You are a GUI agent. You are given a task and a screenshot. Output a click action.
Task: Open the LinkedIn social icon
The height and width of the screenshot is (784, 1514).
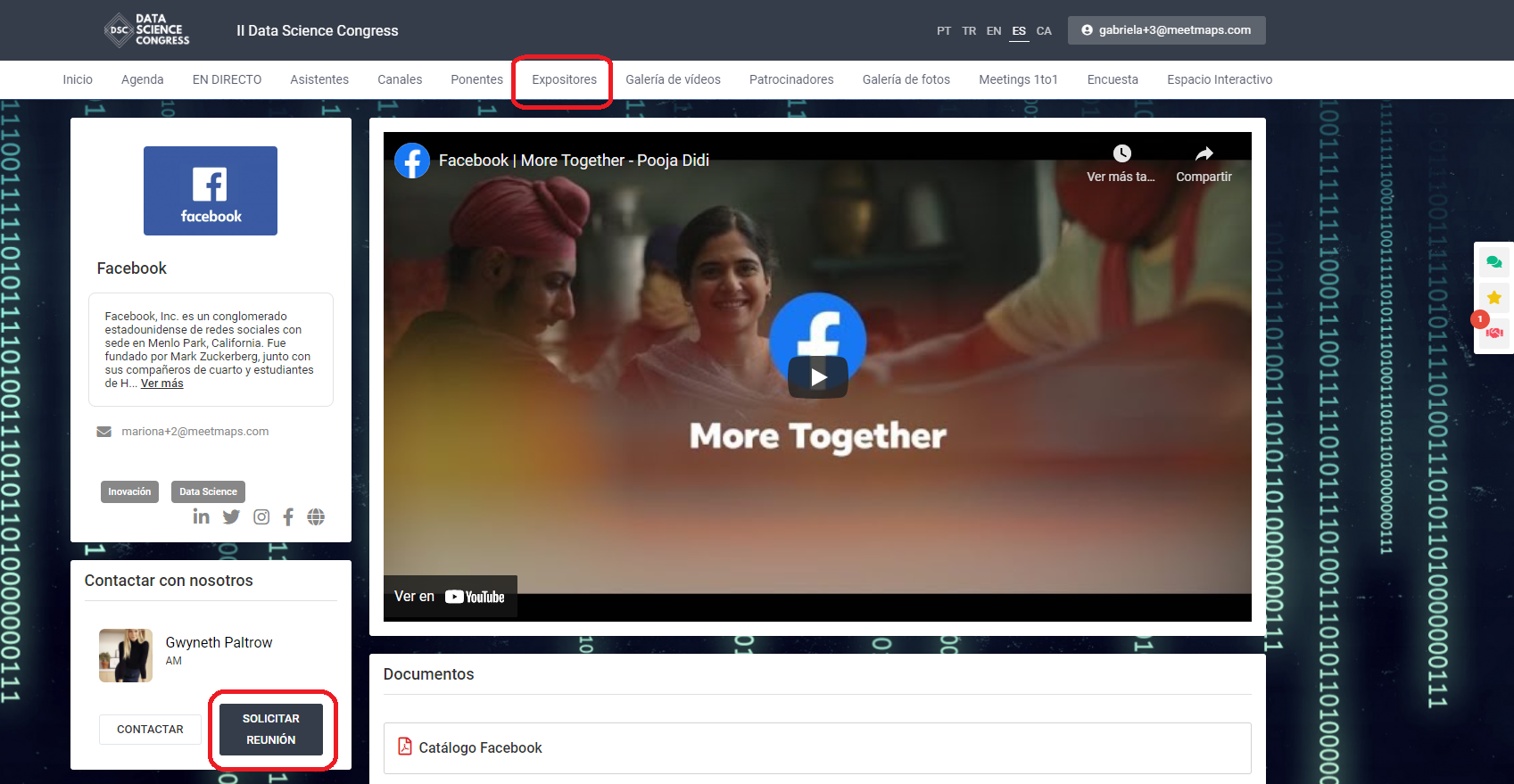202,516
